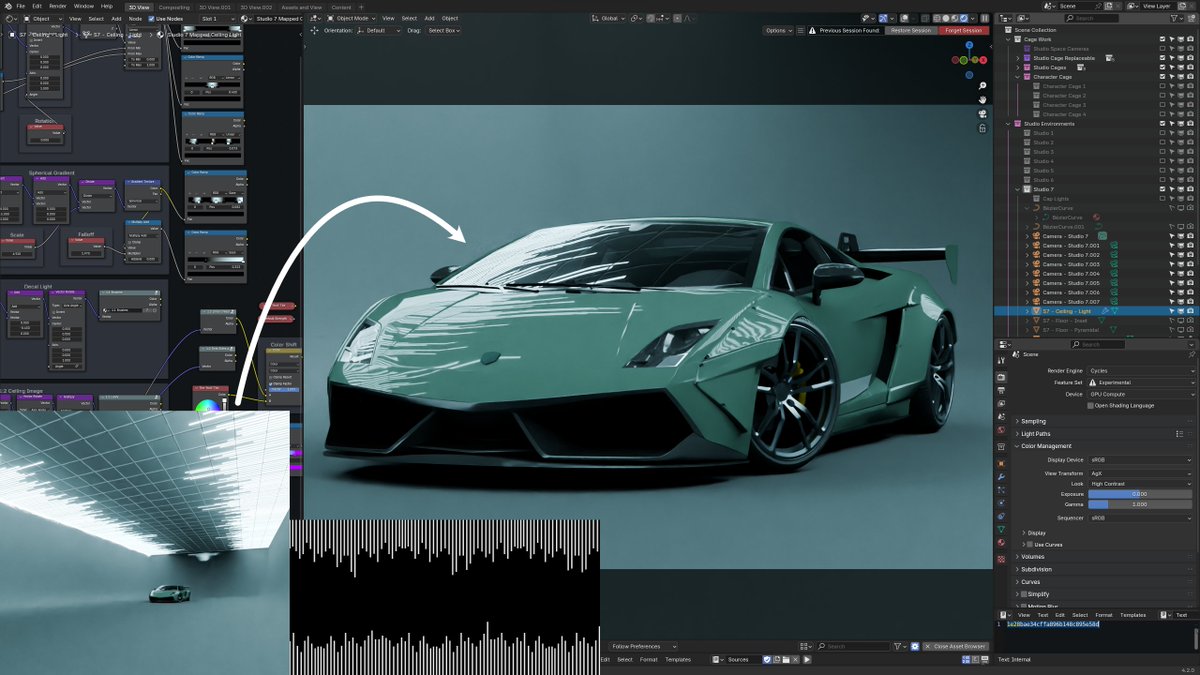Click the Restore Session button
Image resolution: width=1200 pixels, height=675 pixels.
[909, 30]
